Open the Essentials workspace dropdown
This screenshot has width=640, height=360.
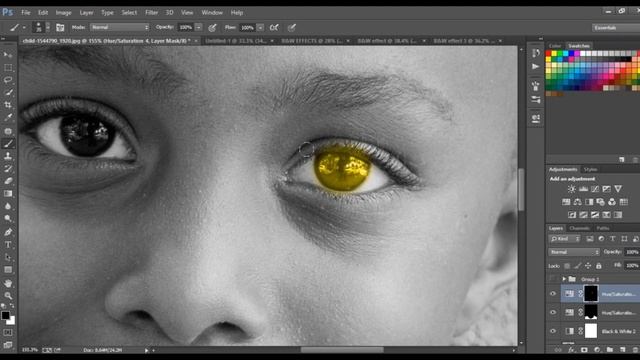[x=616, y=27]
